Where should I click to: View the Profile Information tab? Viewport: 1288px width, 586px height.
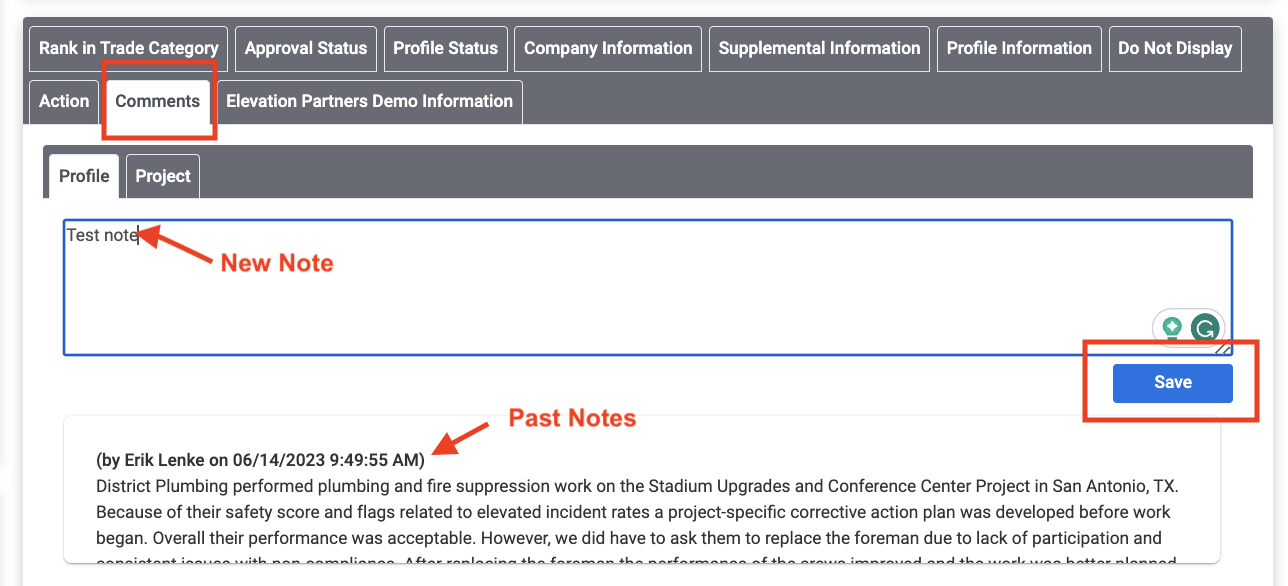1019,48
